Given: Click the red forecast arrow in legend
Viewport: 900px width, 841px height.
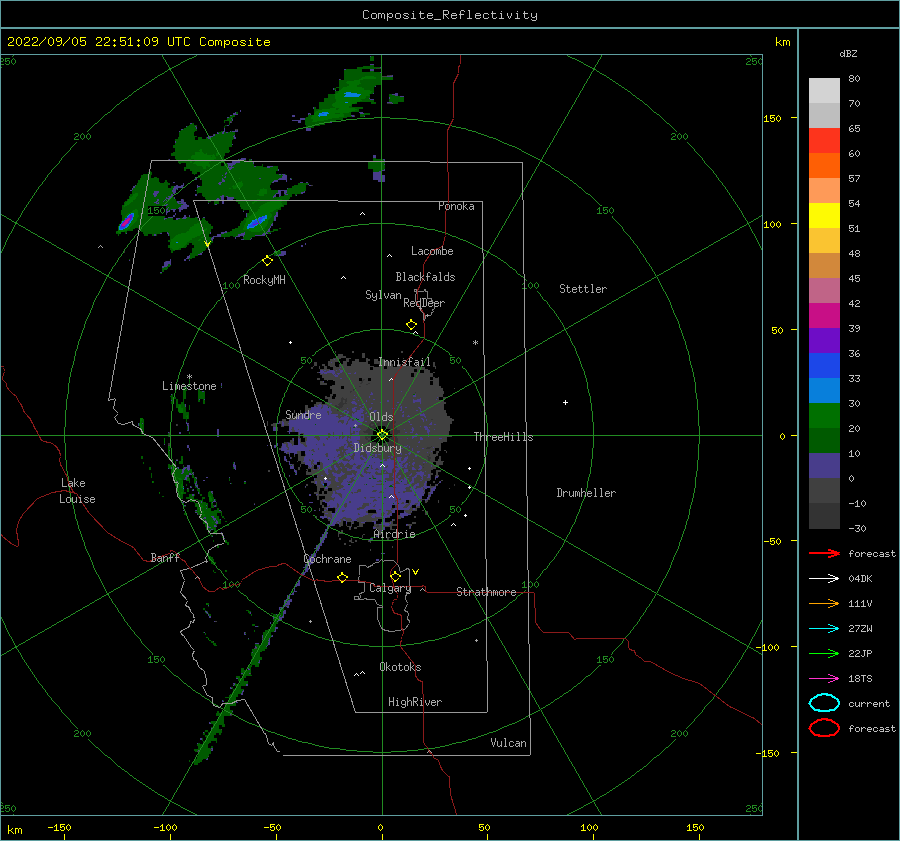Looking at the screenshot, I should tap(824, 553).
